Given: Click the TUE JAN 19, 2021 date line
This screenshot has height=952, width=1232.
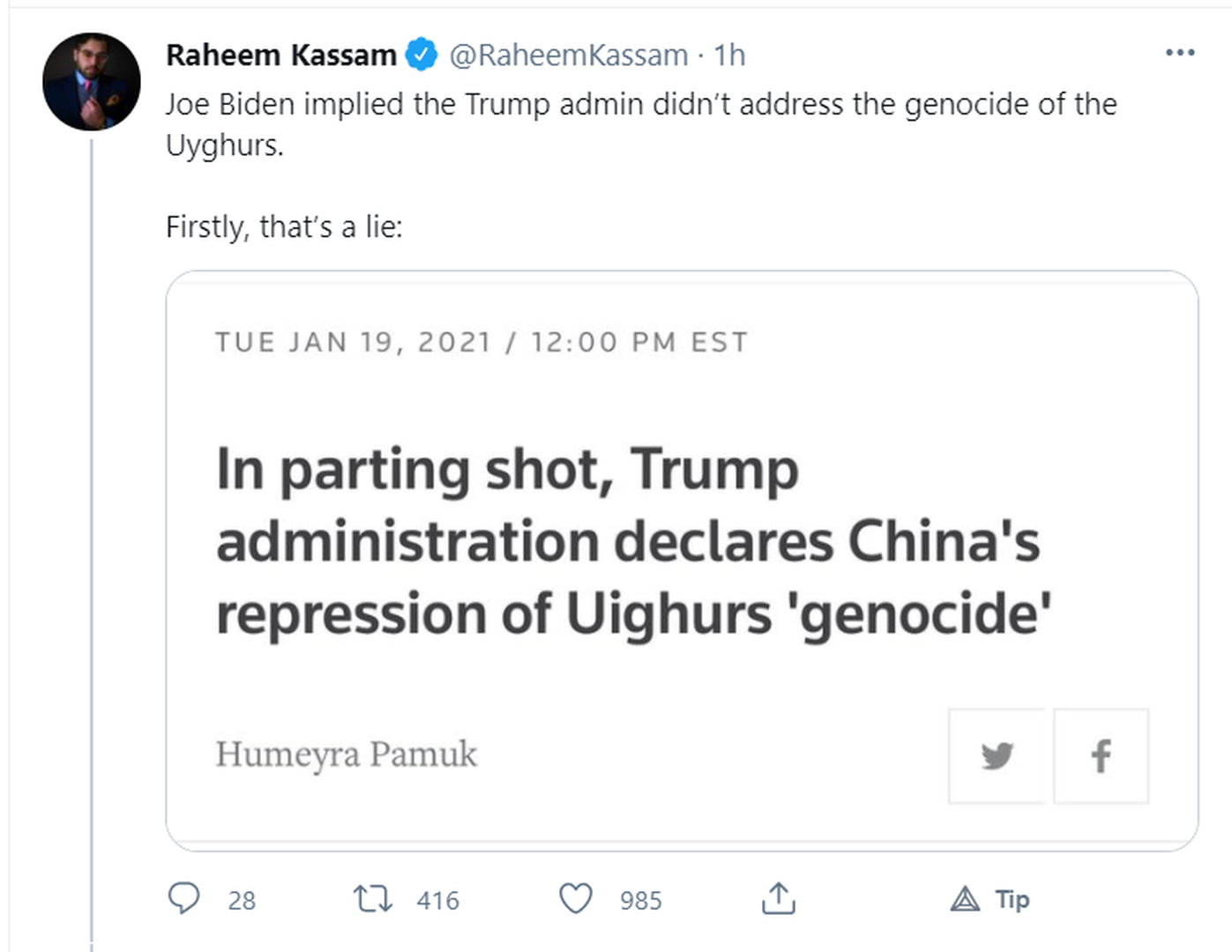Looking at the screenshot, I should 482,342.
